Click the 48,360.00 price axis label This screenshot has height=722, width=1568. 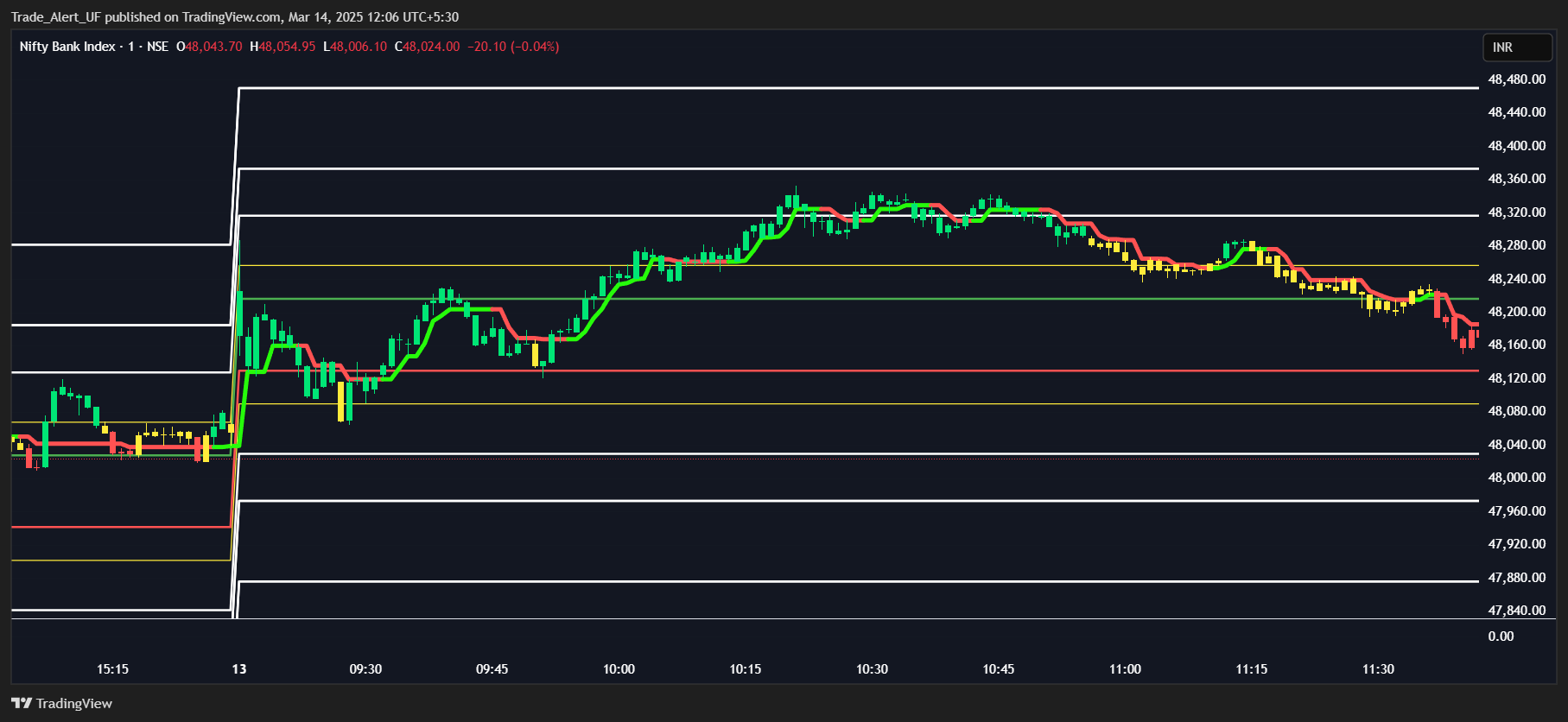pyautogui.click(x=1516, y=179)
